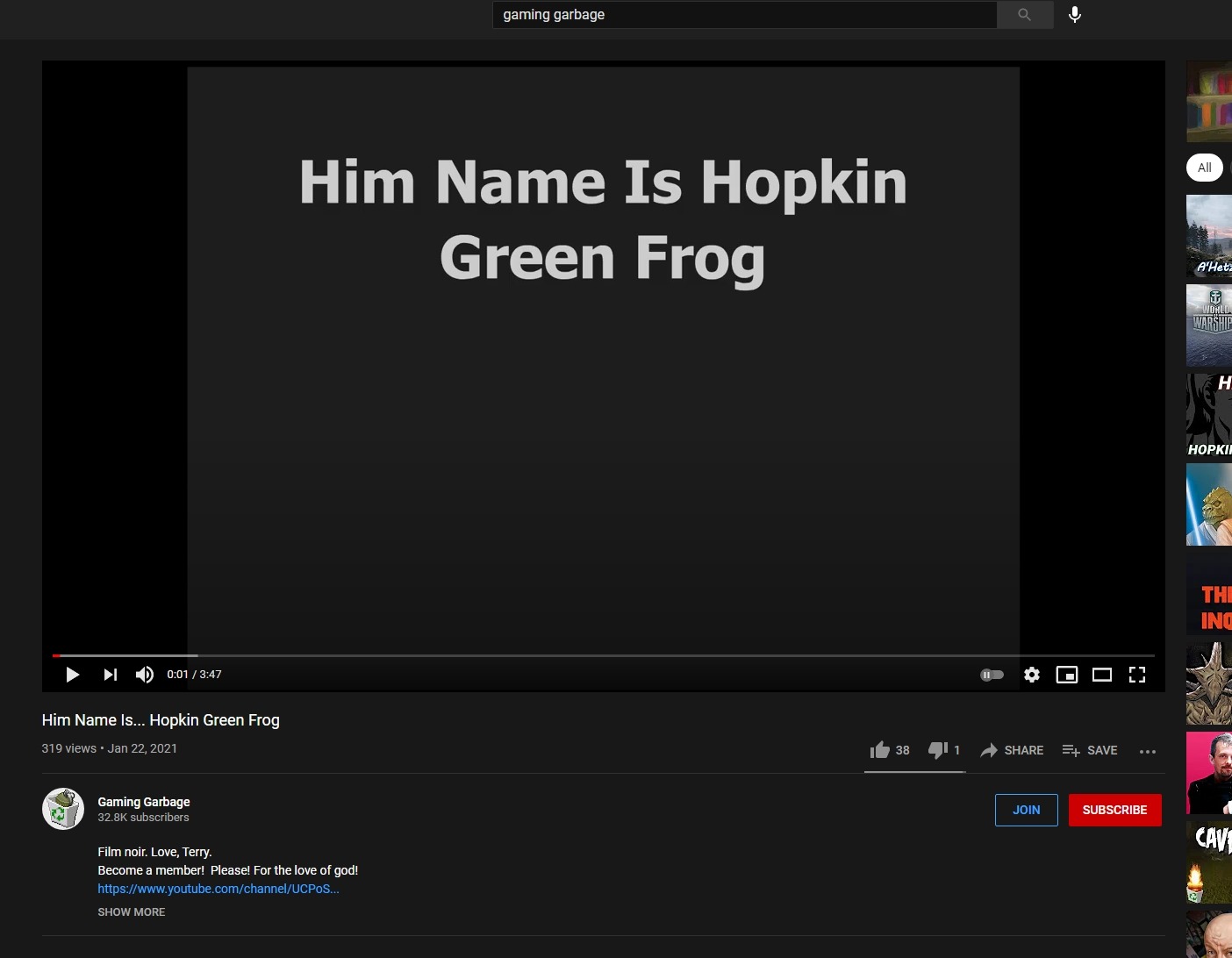The image size is (1232, 958).
Task: Open the pink background man thumbnail
Action: click(x=1209, y=773)
